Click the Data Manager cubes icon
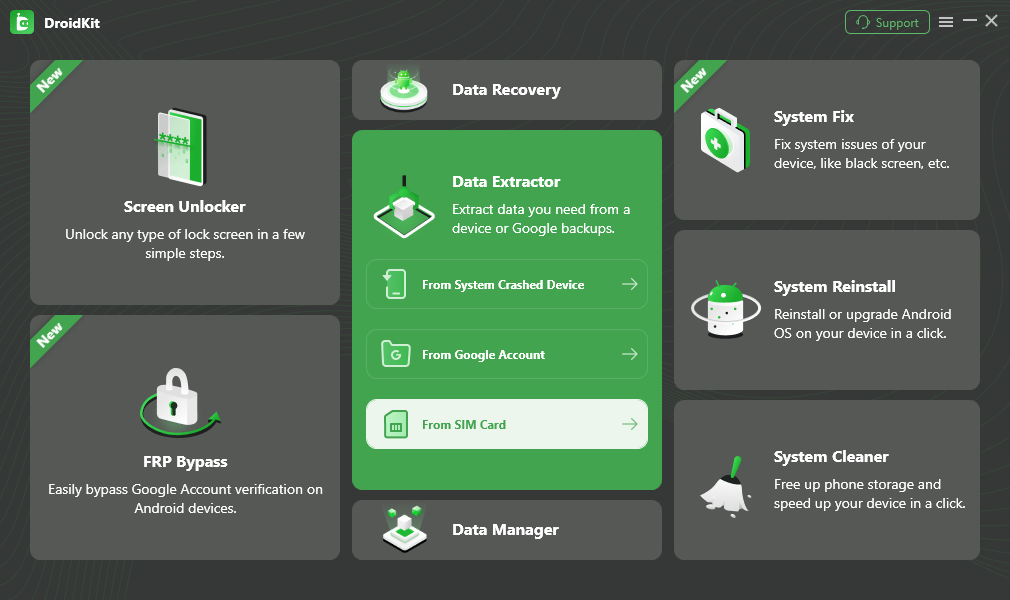The width and height of the screenshot is (1010, 600). click(405, 530)
